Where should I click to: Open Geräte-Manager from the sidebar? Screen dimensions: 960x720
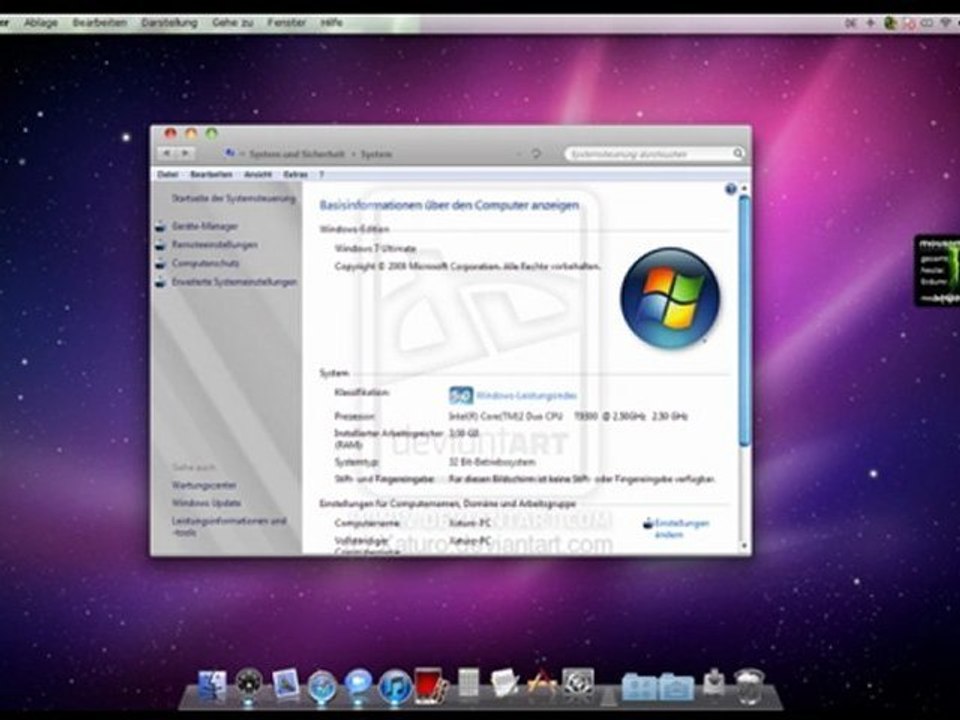(204, 226)
